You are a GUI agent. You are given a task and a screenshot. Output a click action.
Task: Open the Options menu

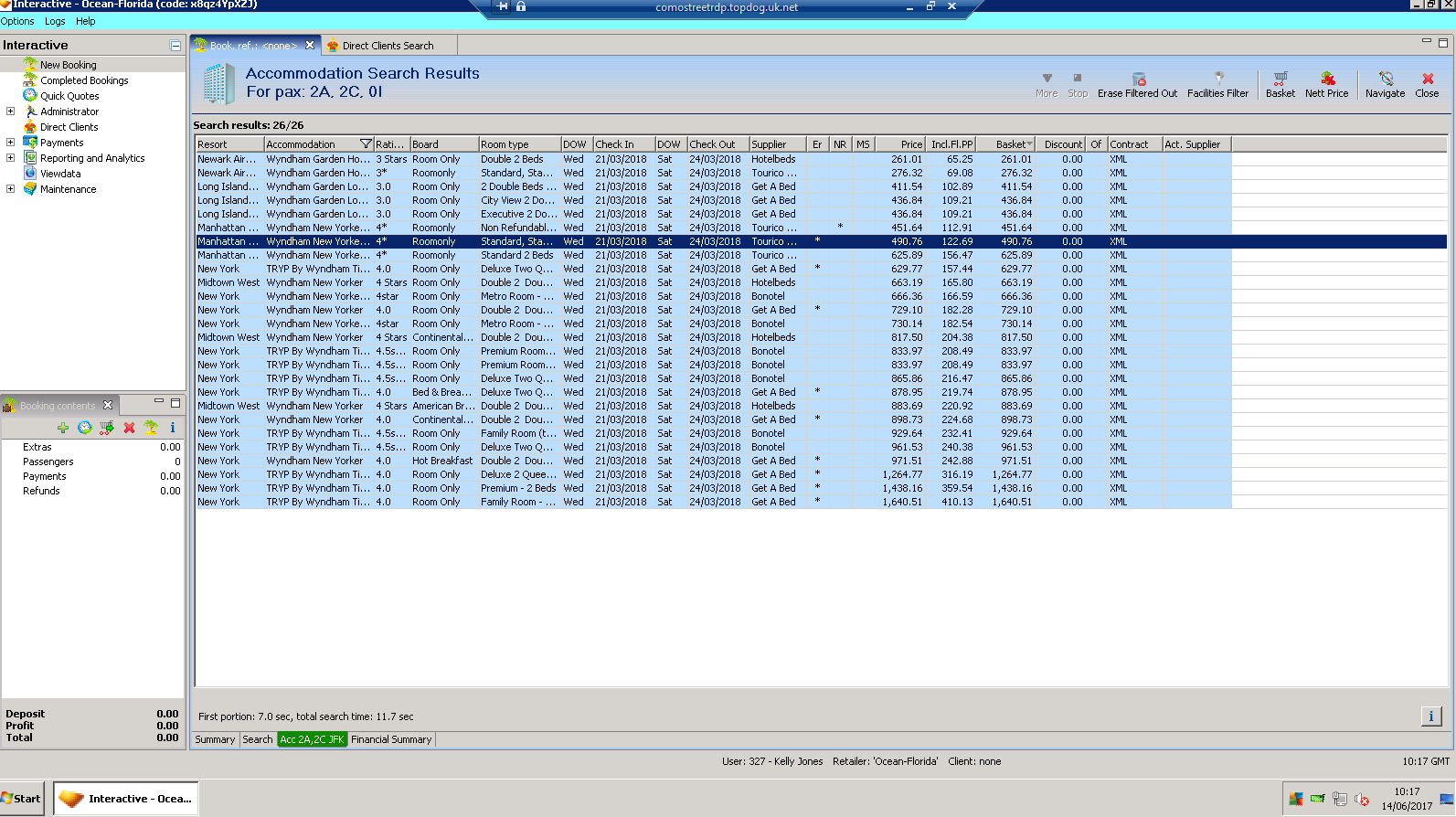click(17, 21)
